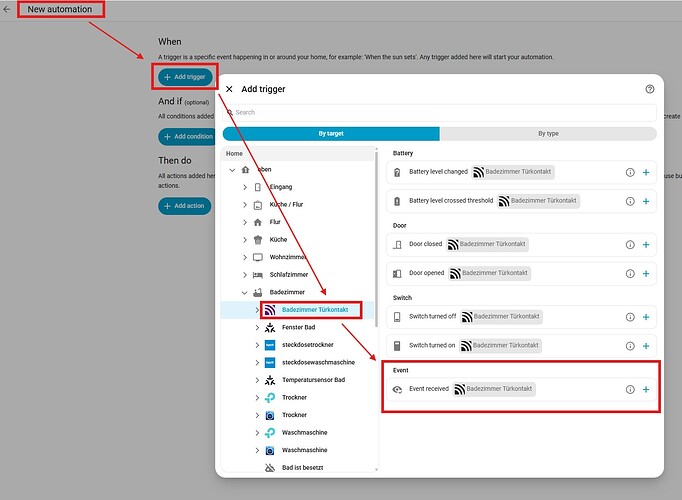682x500 pixels.
Task: Select Schlafzimmer in the tree
Action: pyautogui.click(x=288, y=275)
